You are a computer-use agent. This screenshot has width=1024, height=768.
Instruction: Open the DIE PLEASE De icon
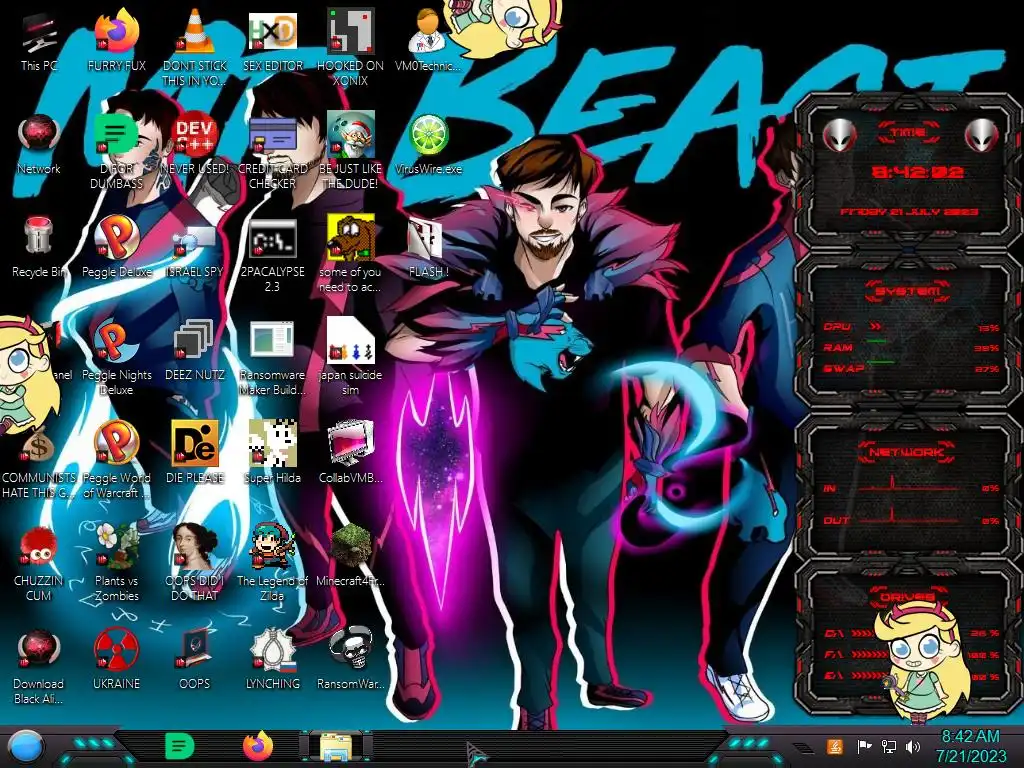[195, 443]
